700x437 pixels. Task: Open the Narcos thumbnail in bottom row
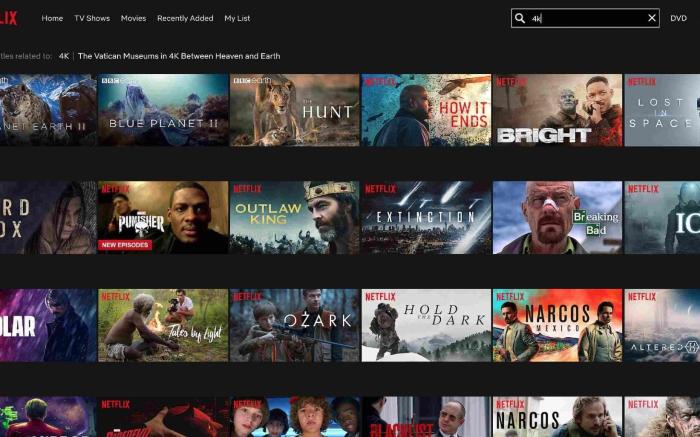click(557, 417)
